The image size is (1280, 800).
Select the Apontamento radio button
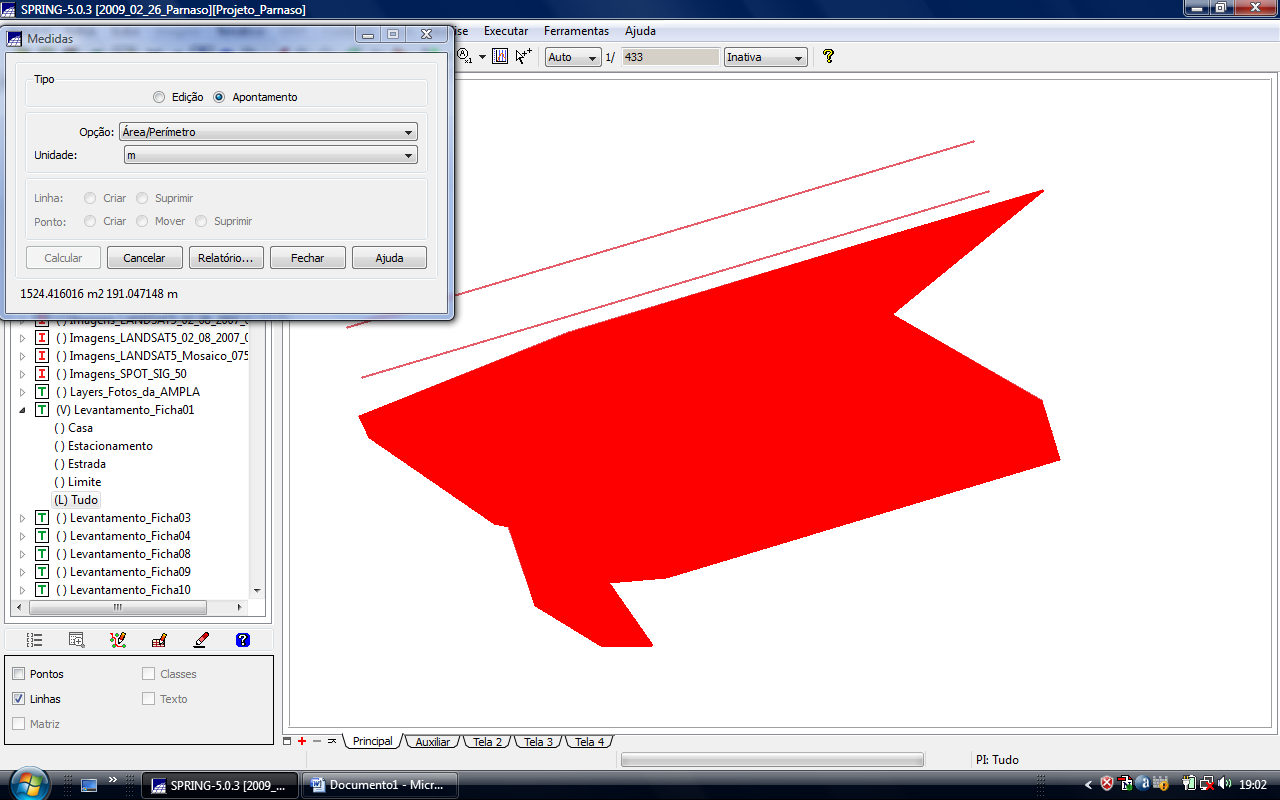(219, 97)
